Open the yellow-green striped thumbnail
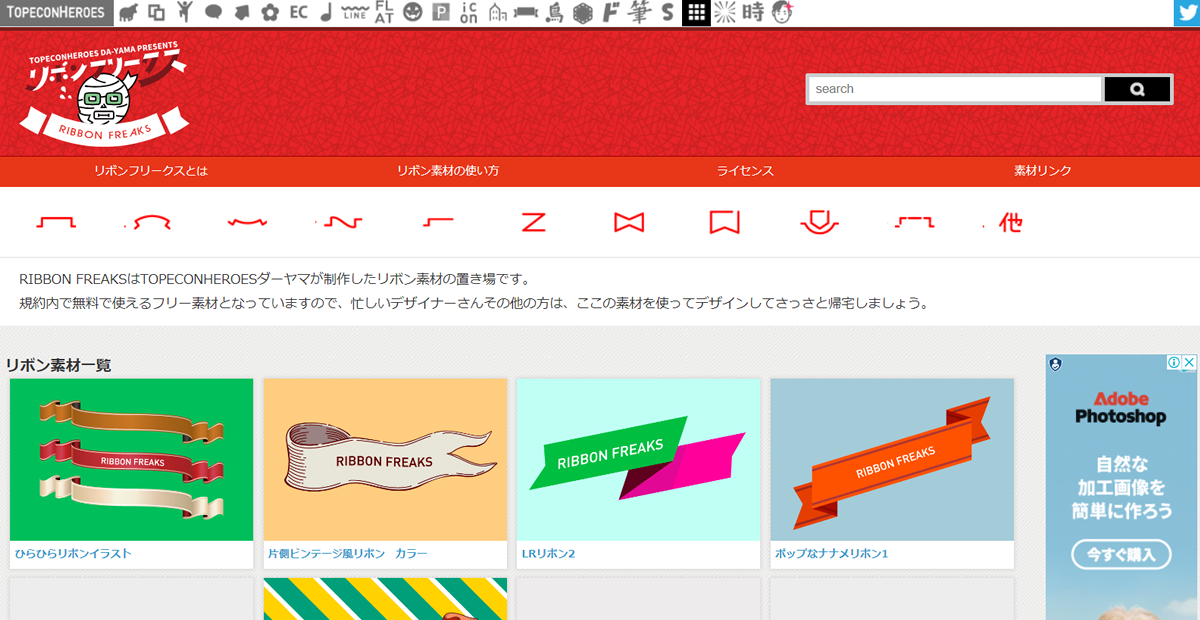The width and height of the screenshot is (1200, 620). click(385, 599)
